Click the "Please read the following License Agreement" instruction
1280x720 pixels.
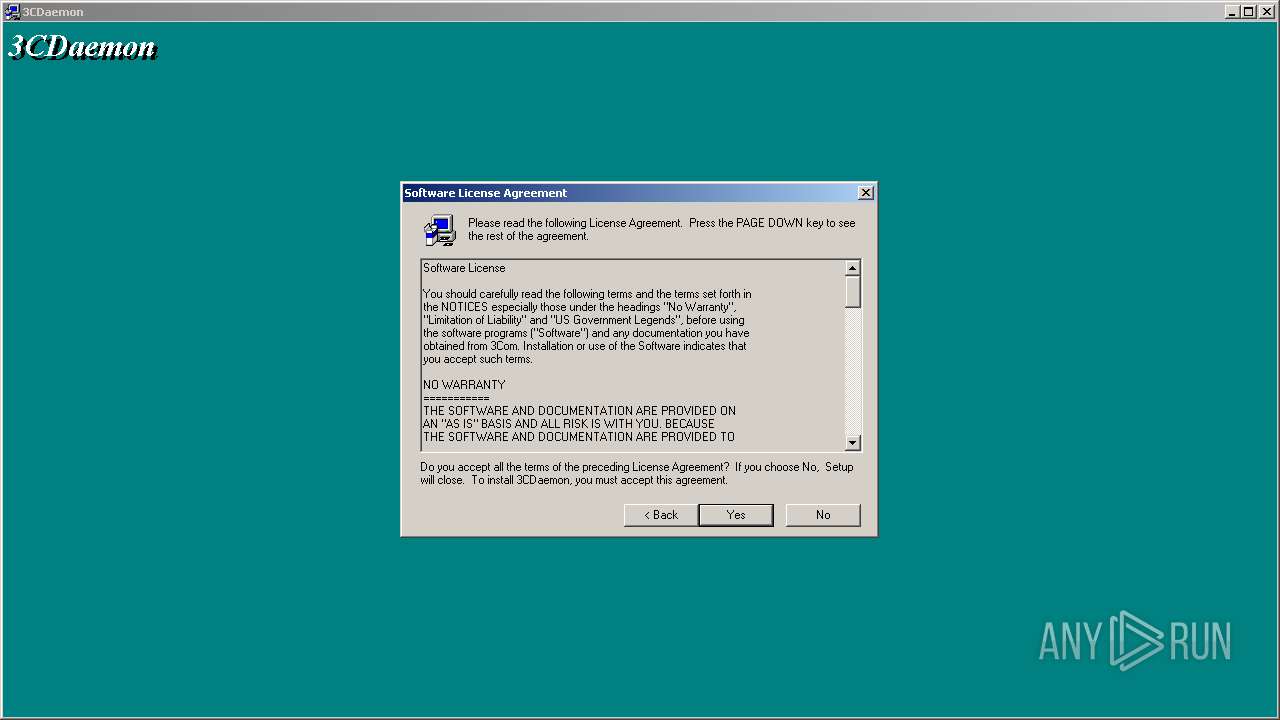point(662,230)
